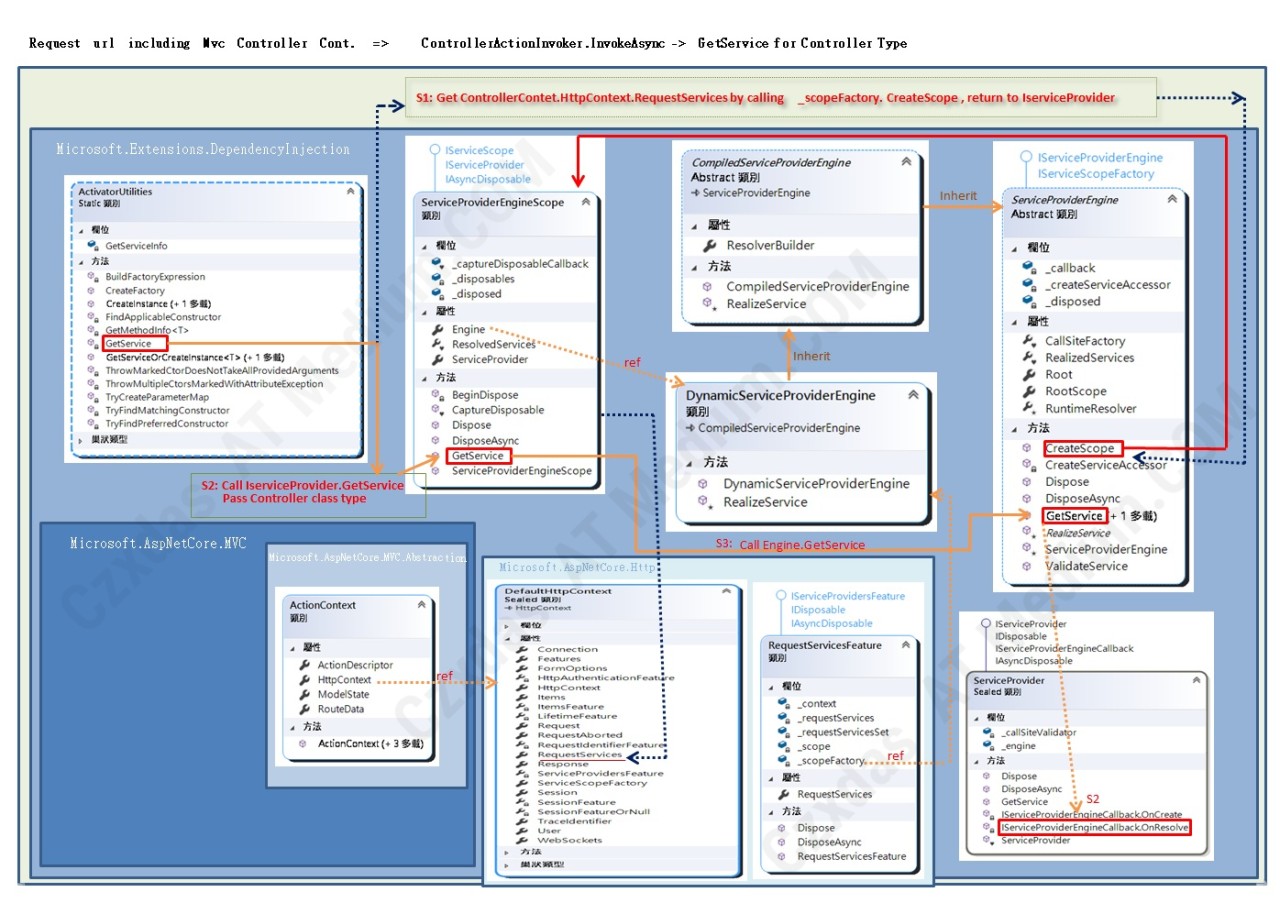Expand 巢狀類型 section in ActivatorUtilities
1280x903 pixels.
(x=81, y=441)
